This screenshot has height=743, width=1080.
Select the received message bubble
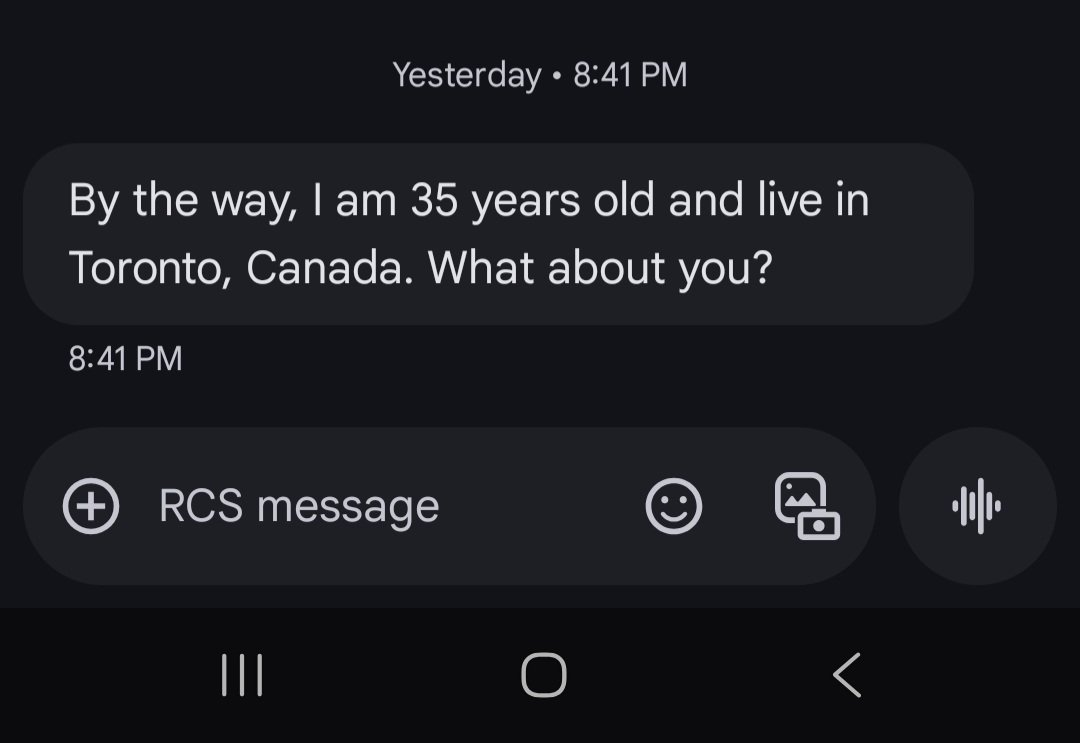498,234
